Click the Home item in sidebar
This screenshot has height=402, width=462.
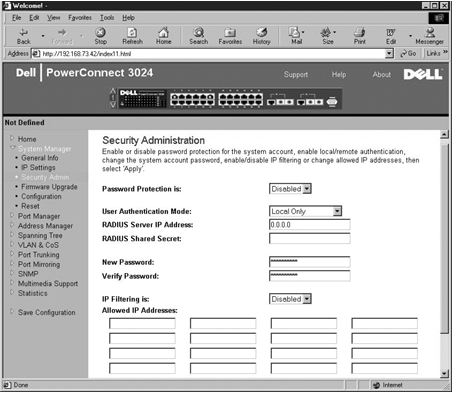pos(27,139)
